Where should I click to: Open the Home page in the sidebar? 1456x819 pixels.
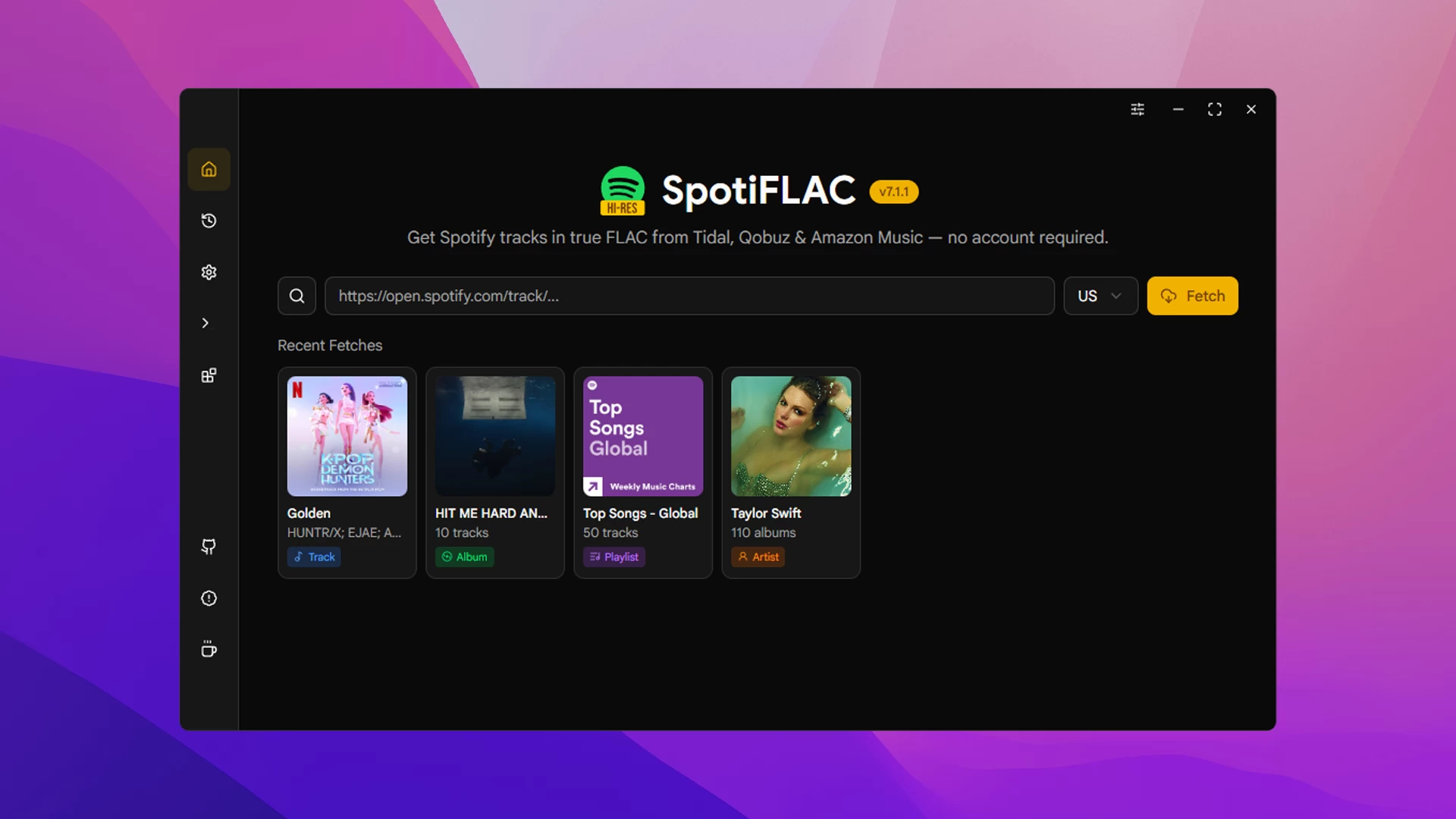click(209, 169)
